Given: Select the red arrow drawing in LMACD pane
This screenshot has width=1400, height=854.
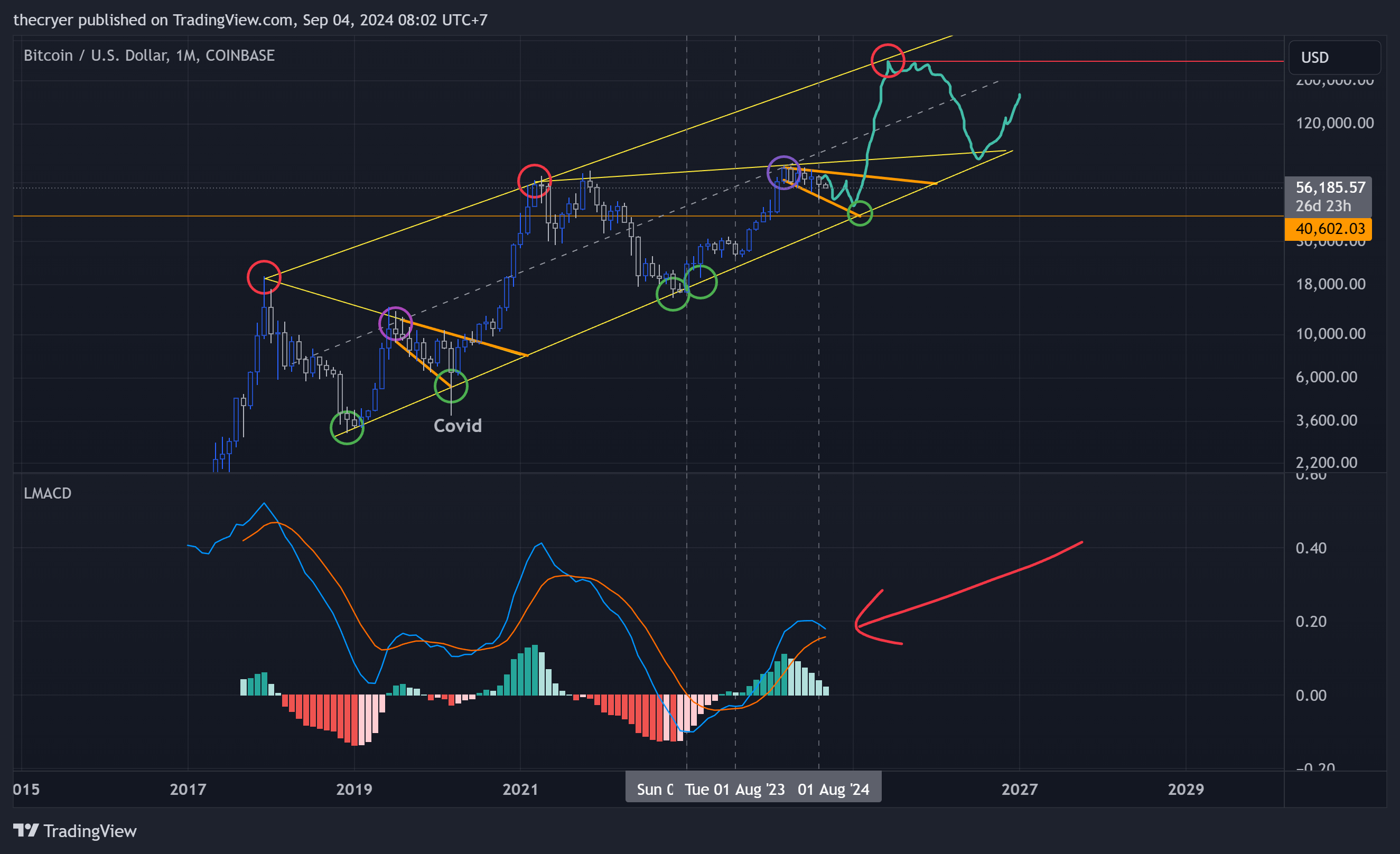Looking at the screenshot, I should (968, 594).
